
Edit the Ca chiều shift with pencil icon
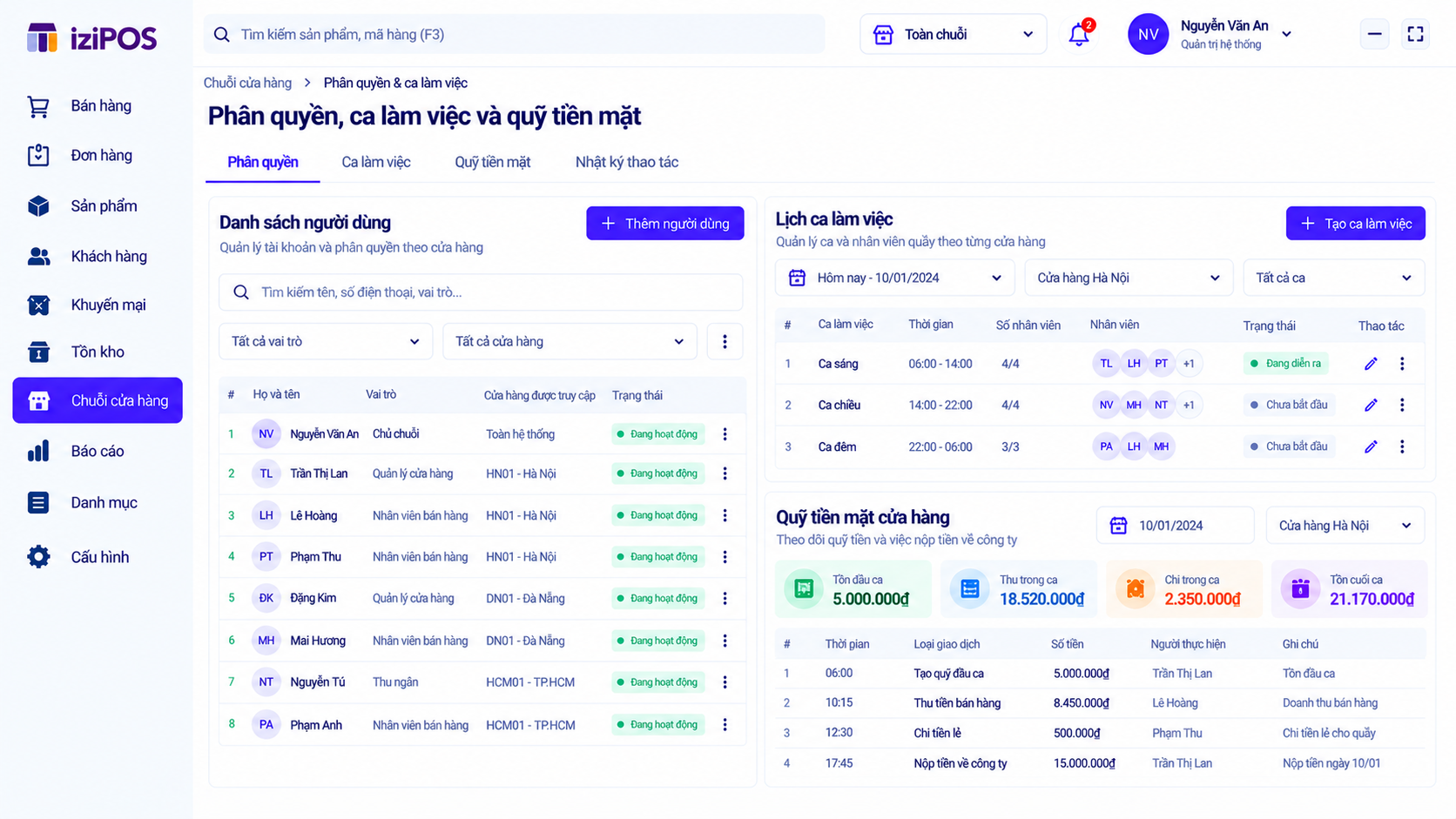(x=1371, y=405)
